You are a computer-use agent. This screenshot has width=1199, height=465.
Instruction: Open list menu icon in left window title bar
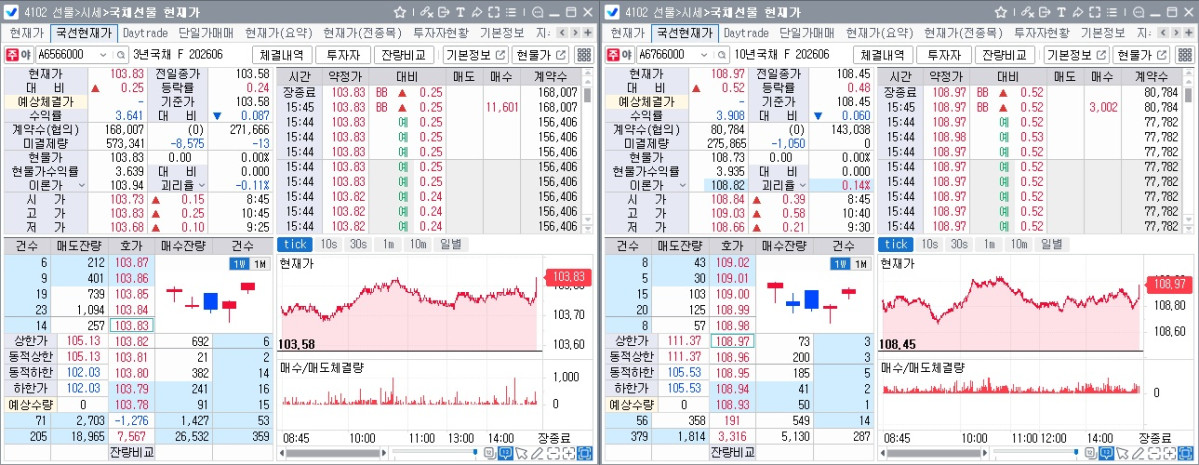[510, 12]
